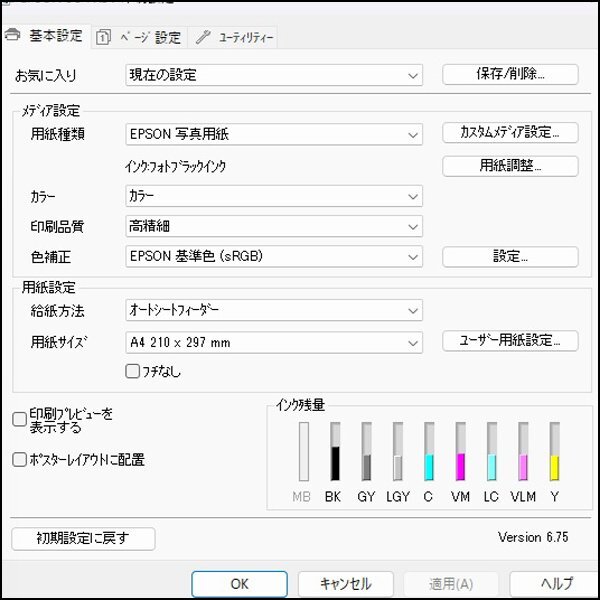This screenshot has height=600, width=600.
Task: Expand the 用紙サイズ dropdown
Action: click(274, 342)
